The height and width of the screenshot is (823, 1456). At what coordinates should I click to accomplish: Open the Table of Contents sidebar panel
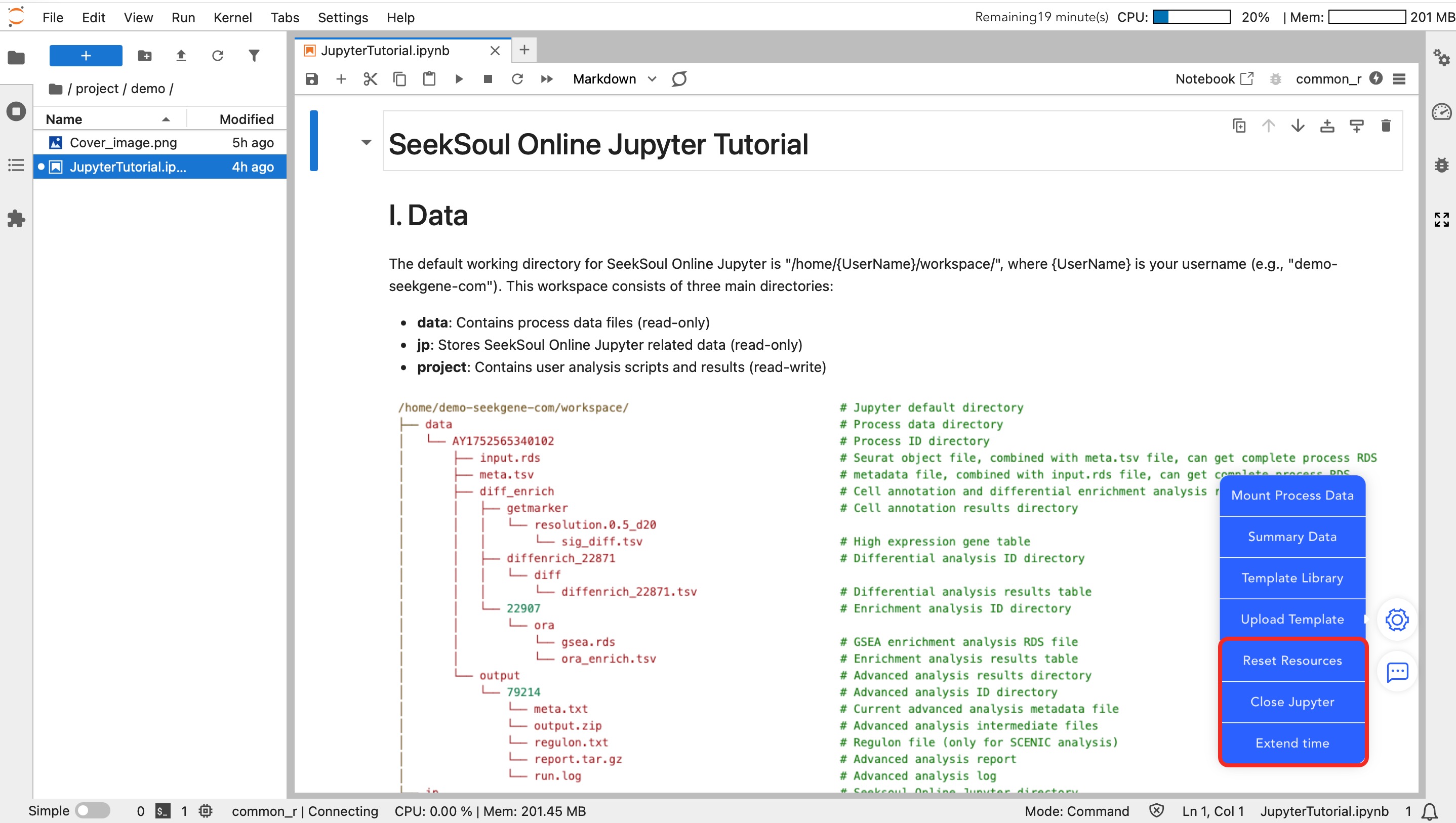16,165
